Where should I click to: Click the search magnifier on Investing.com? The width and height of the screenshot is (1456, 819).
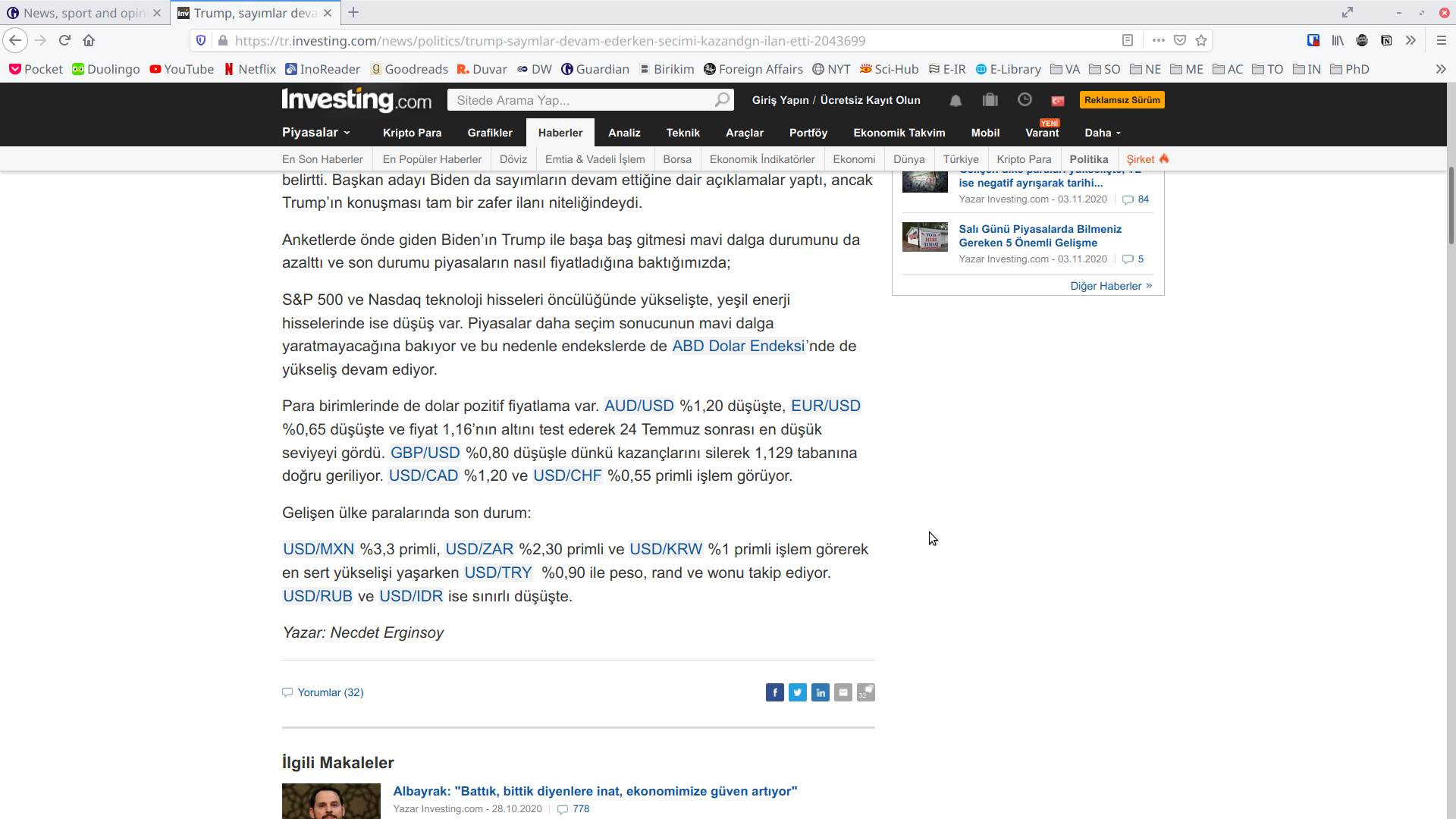pyautogui.click(x=722, y=99)
